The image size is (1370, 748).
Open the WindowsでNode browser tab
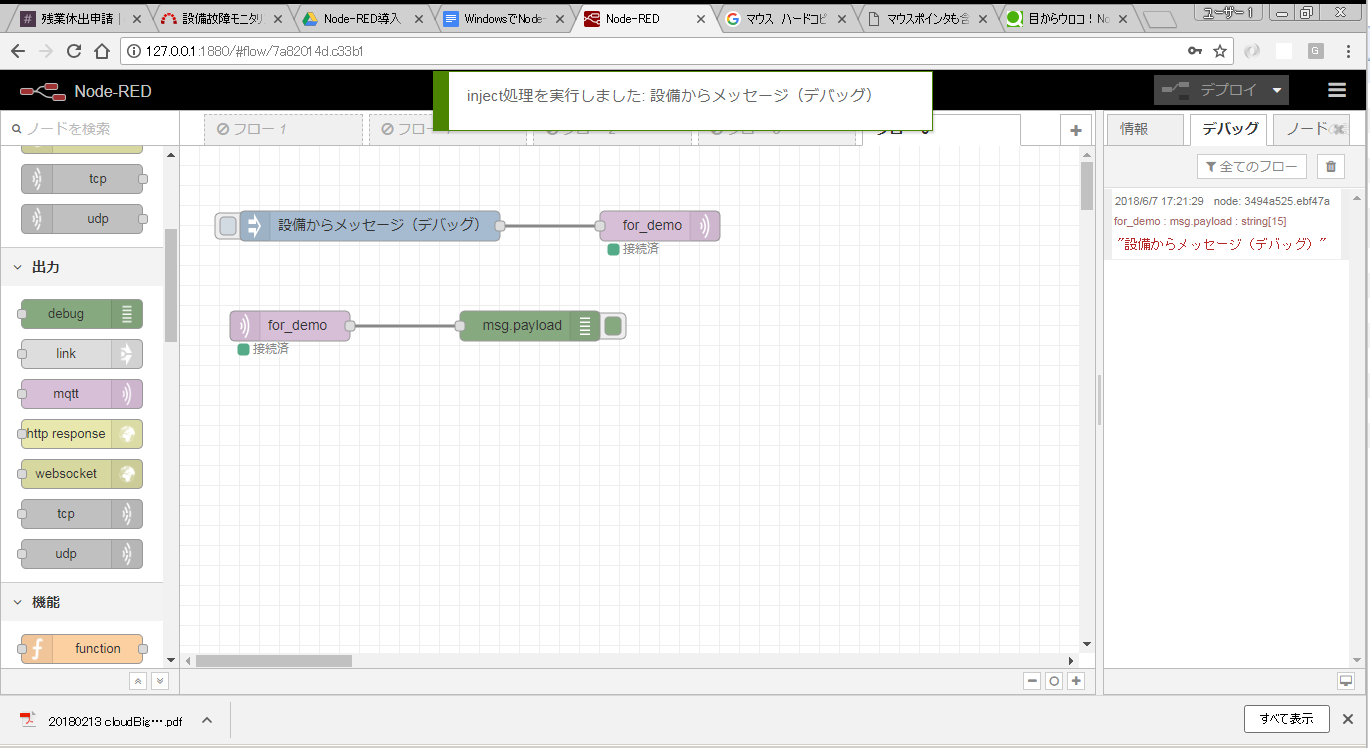pos(502,19)
